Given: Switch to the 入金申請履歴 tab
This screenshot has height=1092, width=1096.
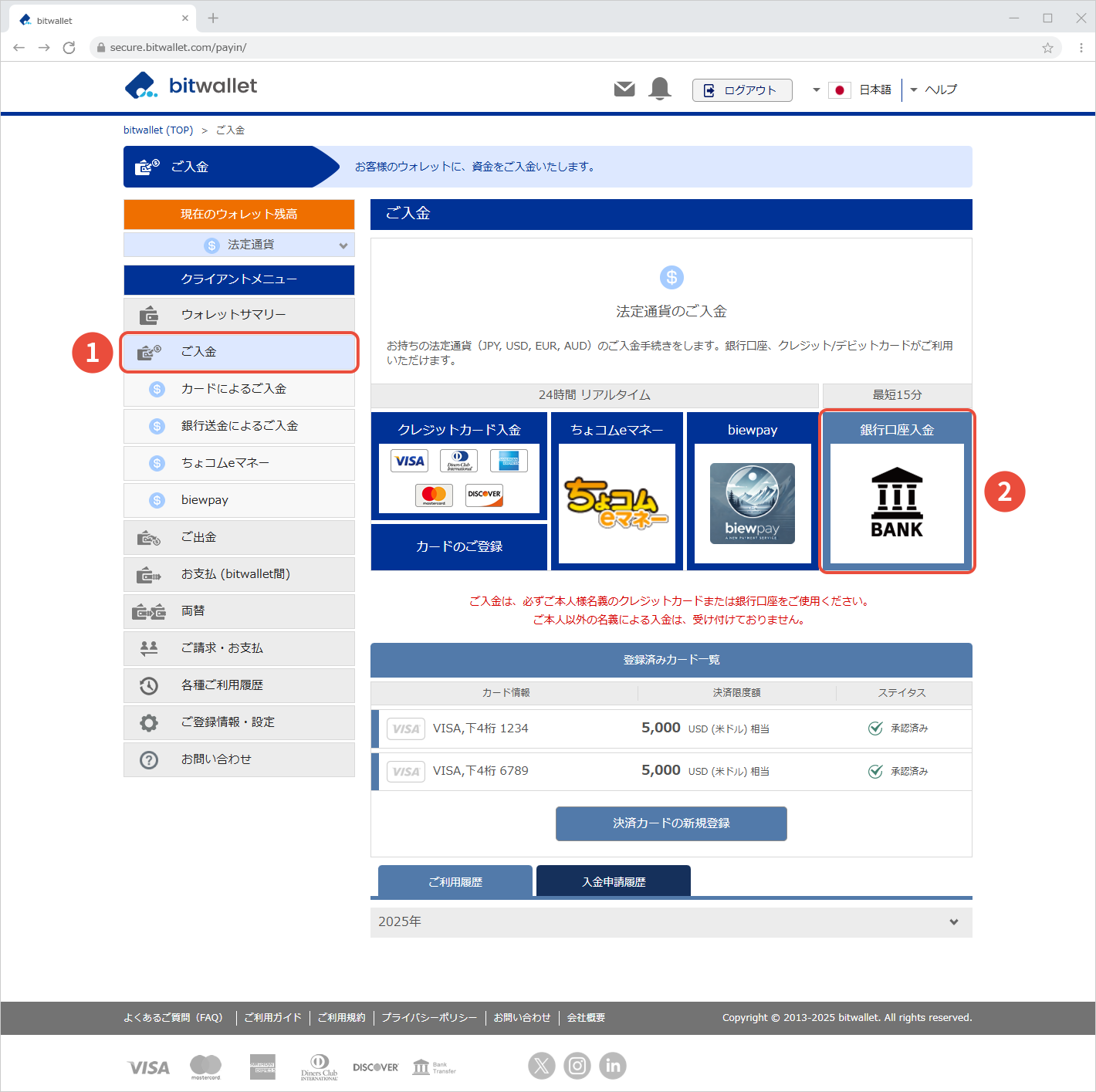Looking at the screenshot, I should tap(614, 881).
